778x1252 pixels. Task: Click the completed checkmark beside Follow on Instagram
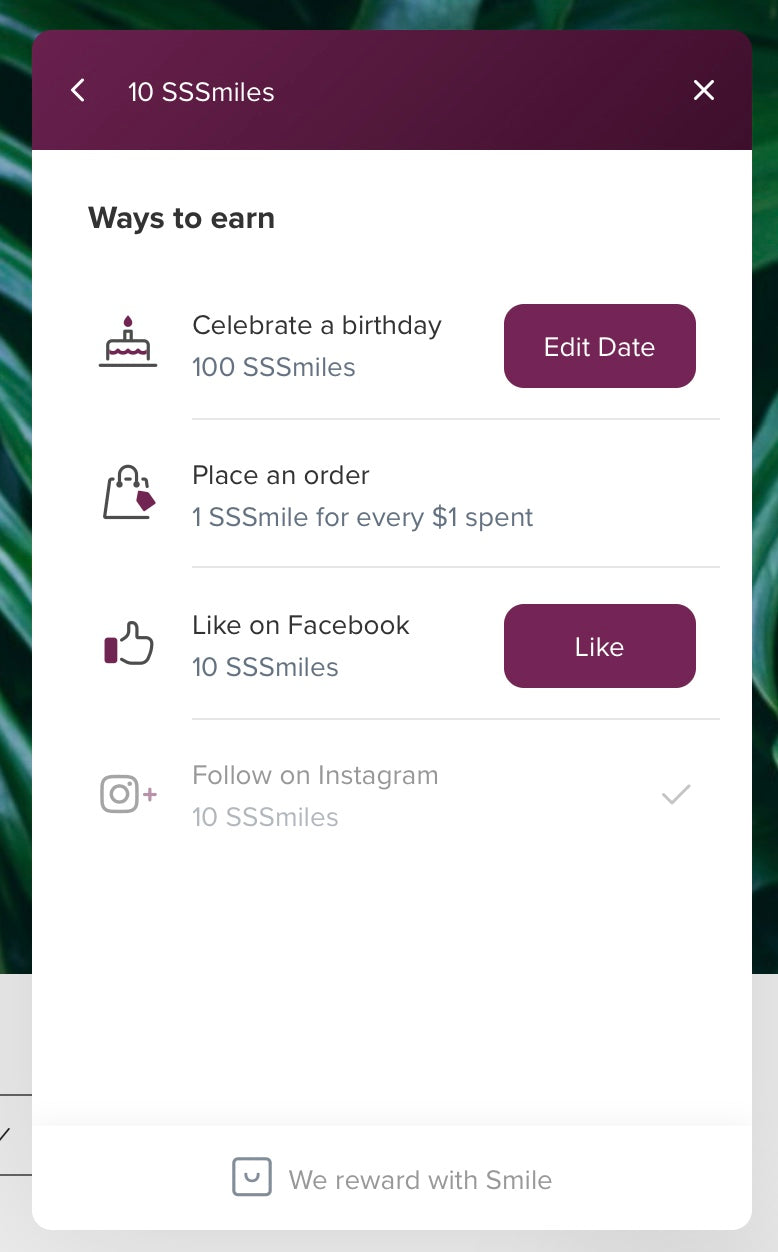point(676,795)
